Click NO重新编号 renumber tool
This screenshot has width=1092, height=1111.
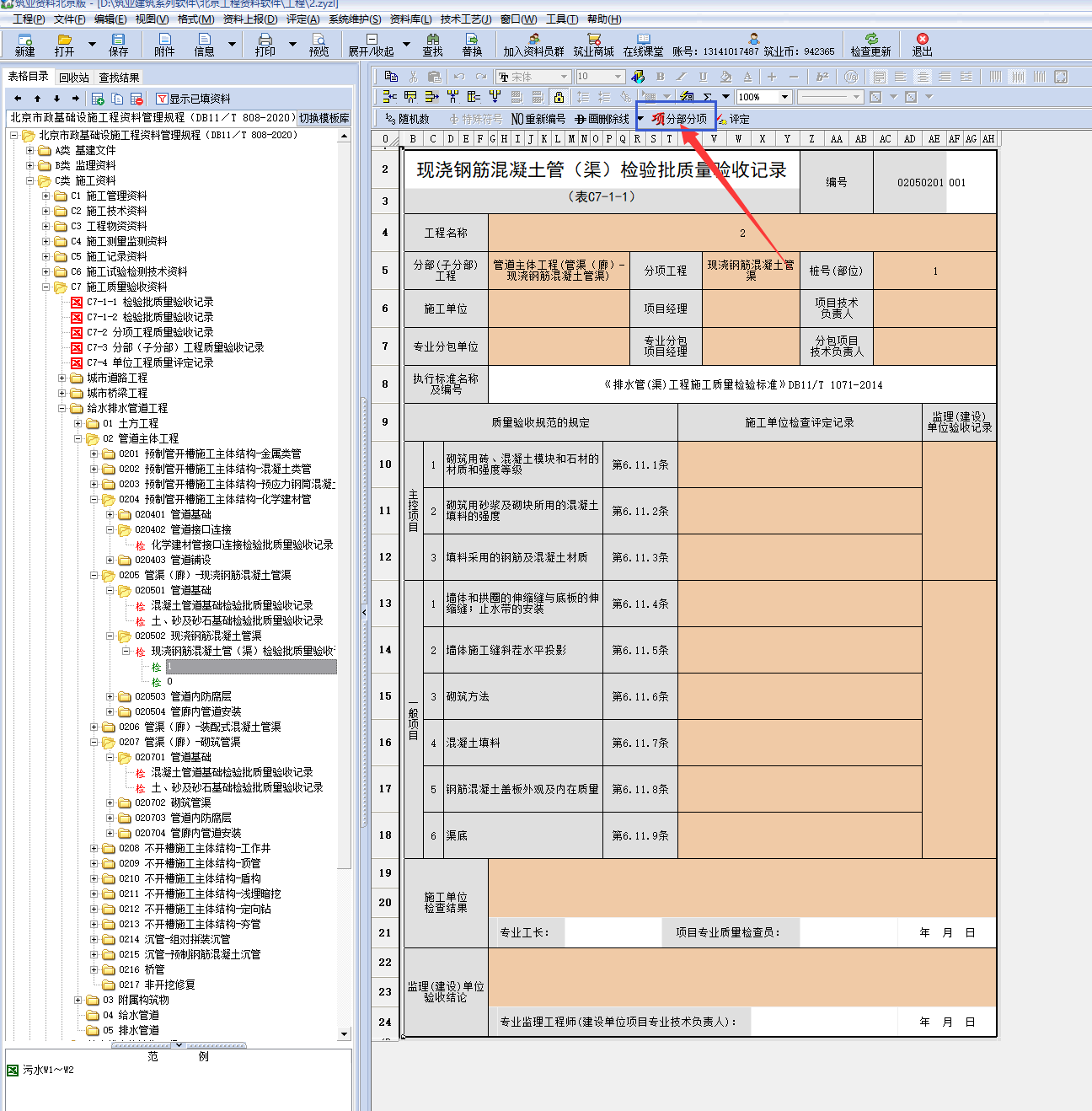tap(538, 119)
